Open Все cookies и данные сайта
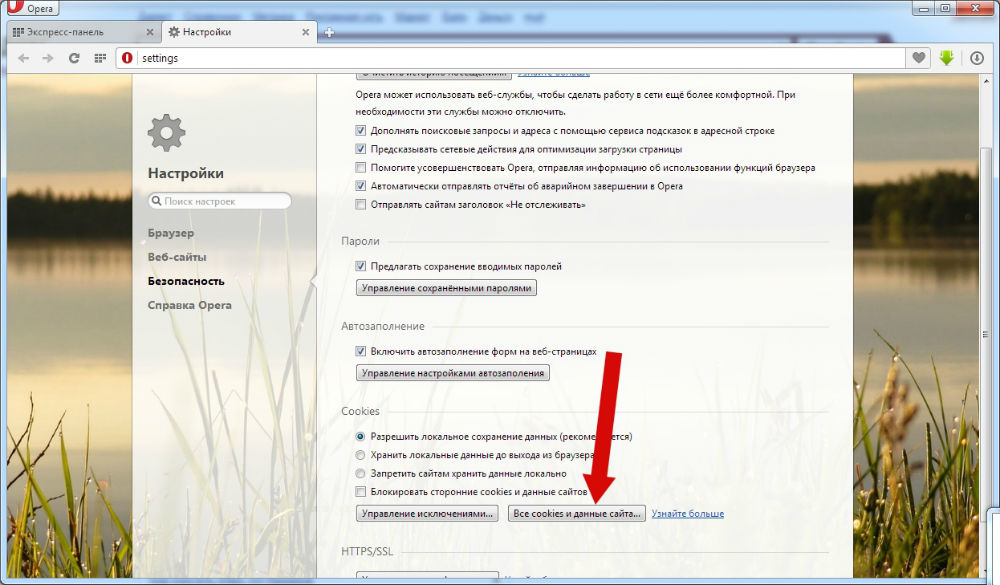The height and width of the screenshot is (585, 1000). [576, 514]
